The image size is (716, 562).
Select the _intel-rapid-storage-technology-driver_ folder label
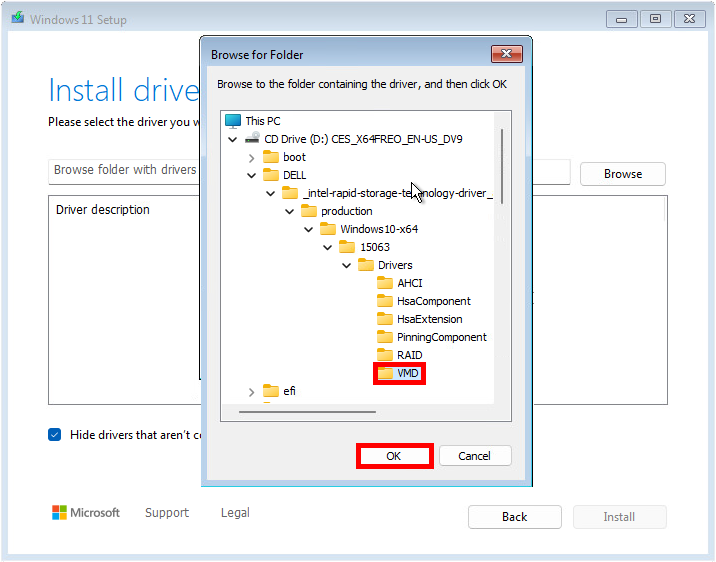tap(397, 193)
